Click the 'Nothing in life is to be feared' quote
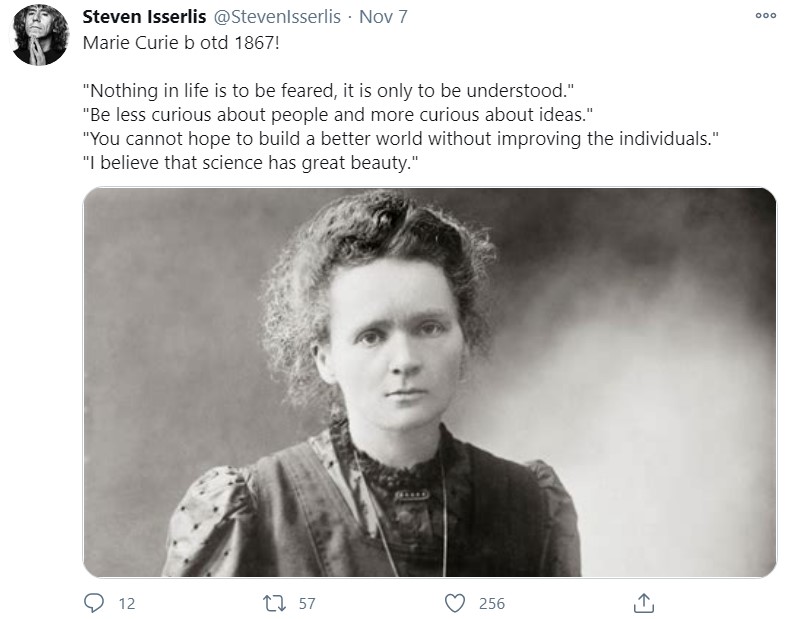 325,92
